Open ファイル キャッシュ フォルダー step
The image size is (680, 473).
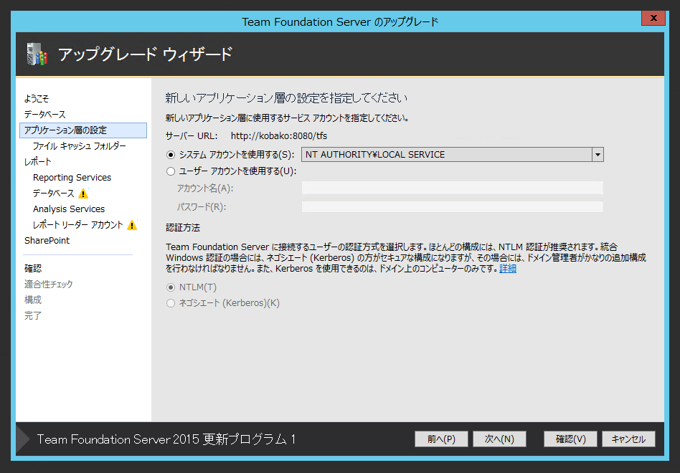79,146
